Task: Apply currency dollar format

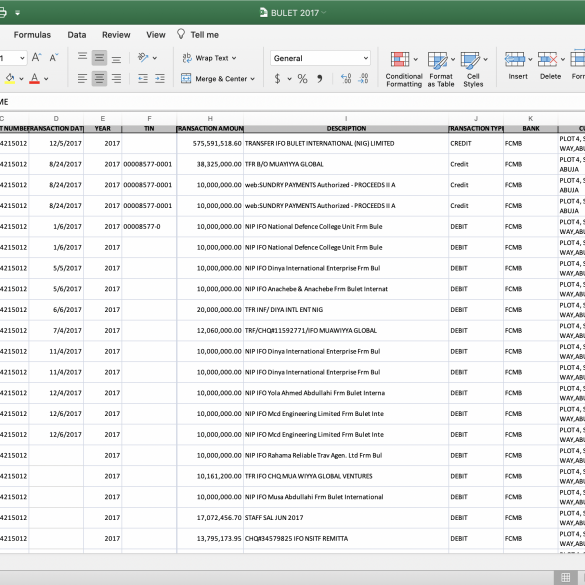Action: [x=277, y=79]
